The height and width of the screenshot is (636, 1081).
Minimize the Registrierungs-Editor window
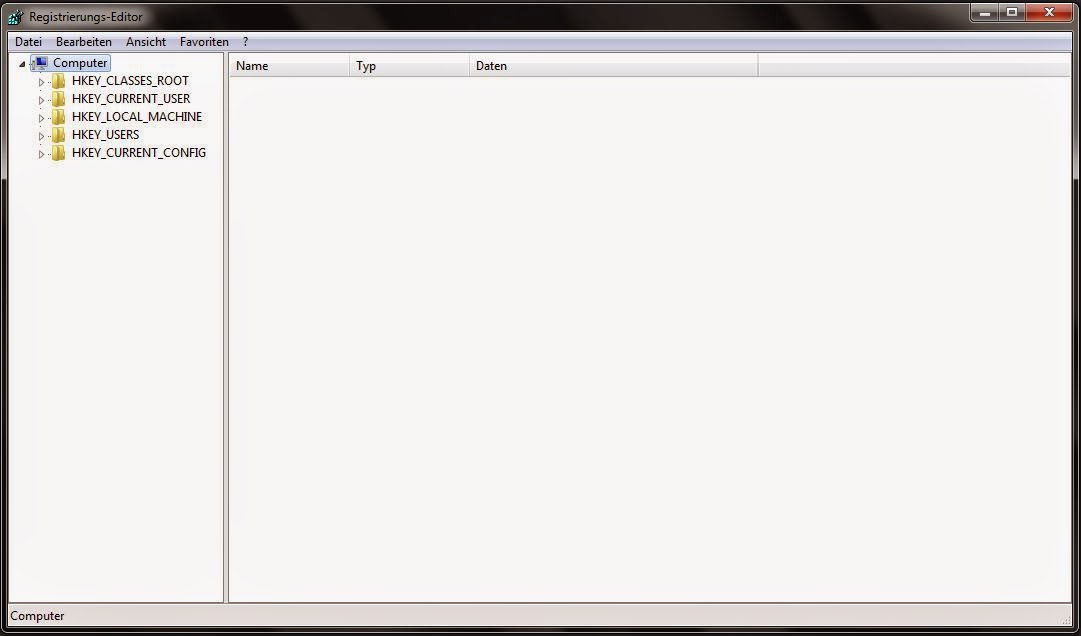(x=985, y=12)
